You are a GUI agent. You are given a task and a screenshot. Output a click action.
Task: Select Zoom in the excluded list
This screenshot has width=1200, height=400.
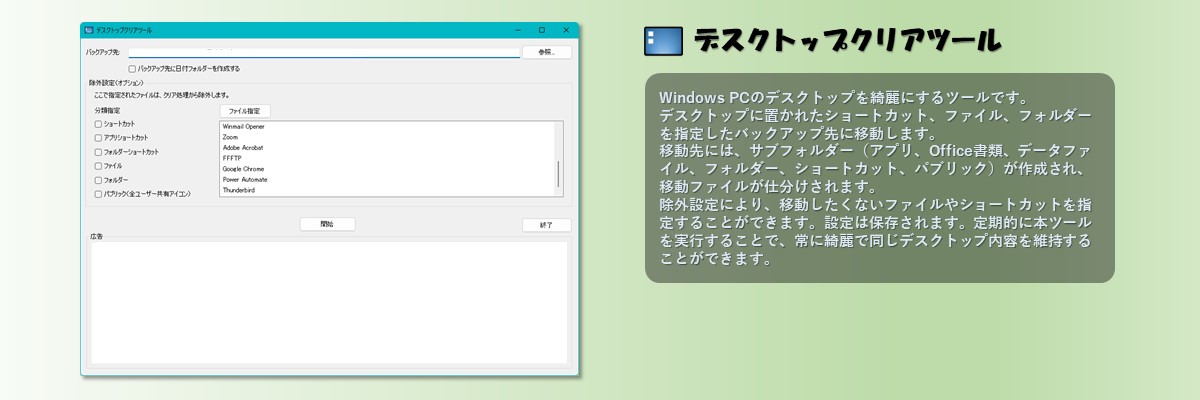tap(229, 137)
